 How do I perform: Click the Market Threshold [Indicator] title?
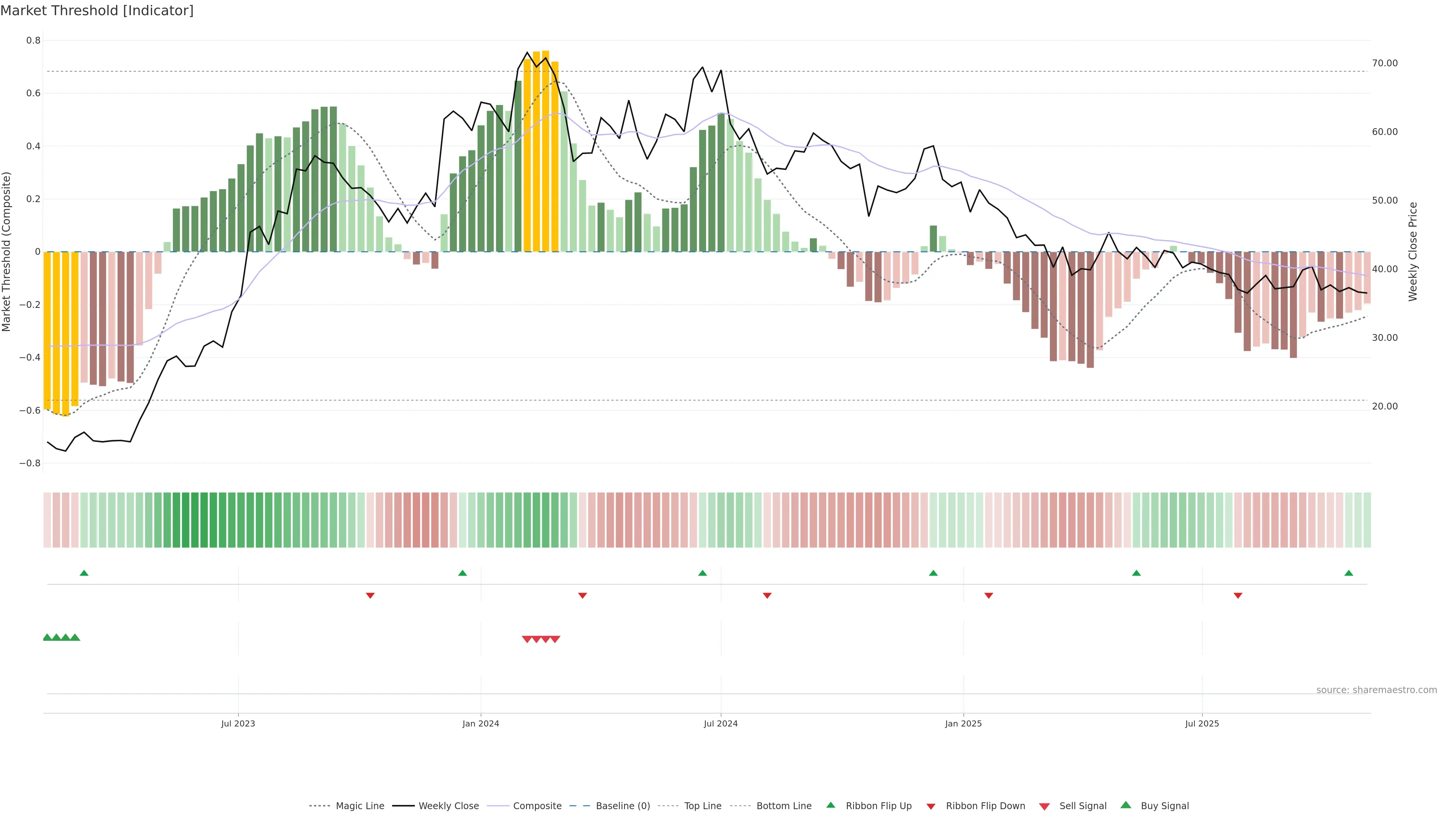(97, 11)
